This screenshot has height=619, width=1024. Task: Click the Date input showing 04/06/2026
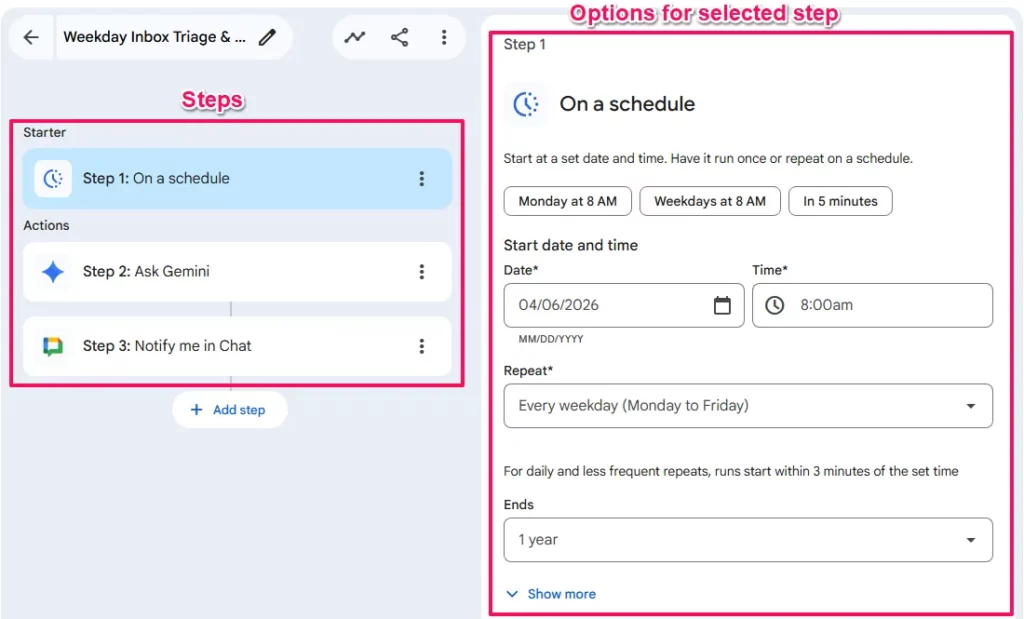(x=600, y=305)
